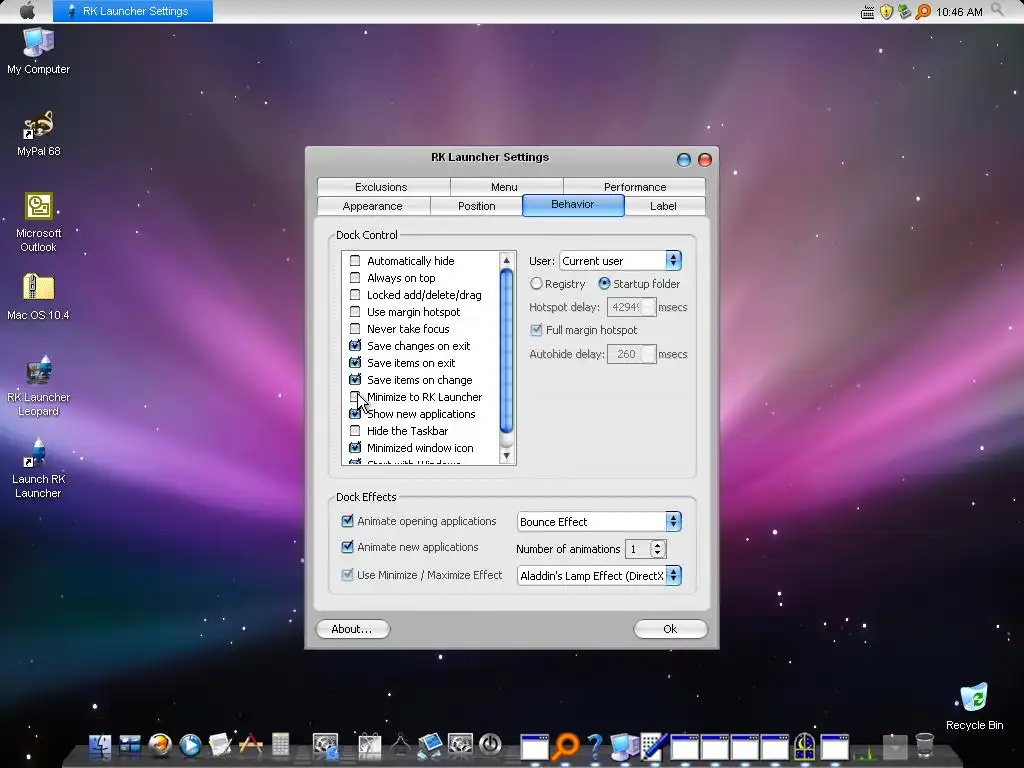This screenshot has height=768, width=1024.
Task: Uncheck Save items on change
Action: click(355, 379)
